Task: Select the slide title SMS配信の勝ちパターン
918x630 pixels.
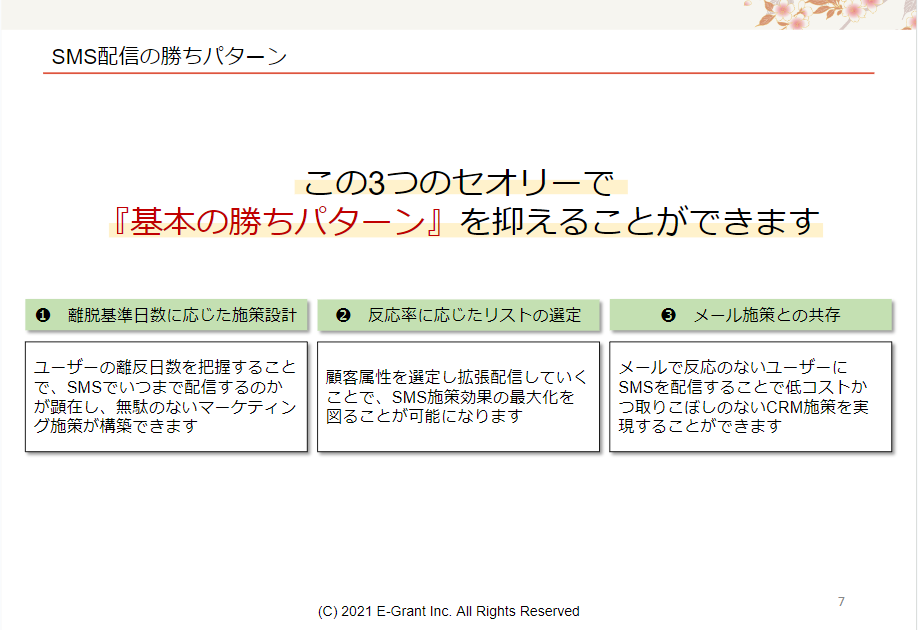Action: tap(169, 56)
